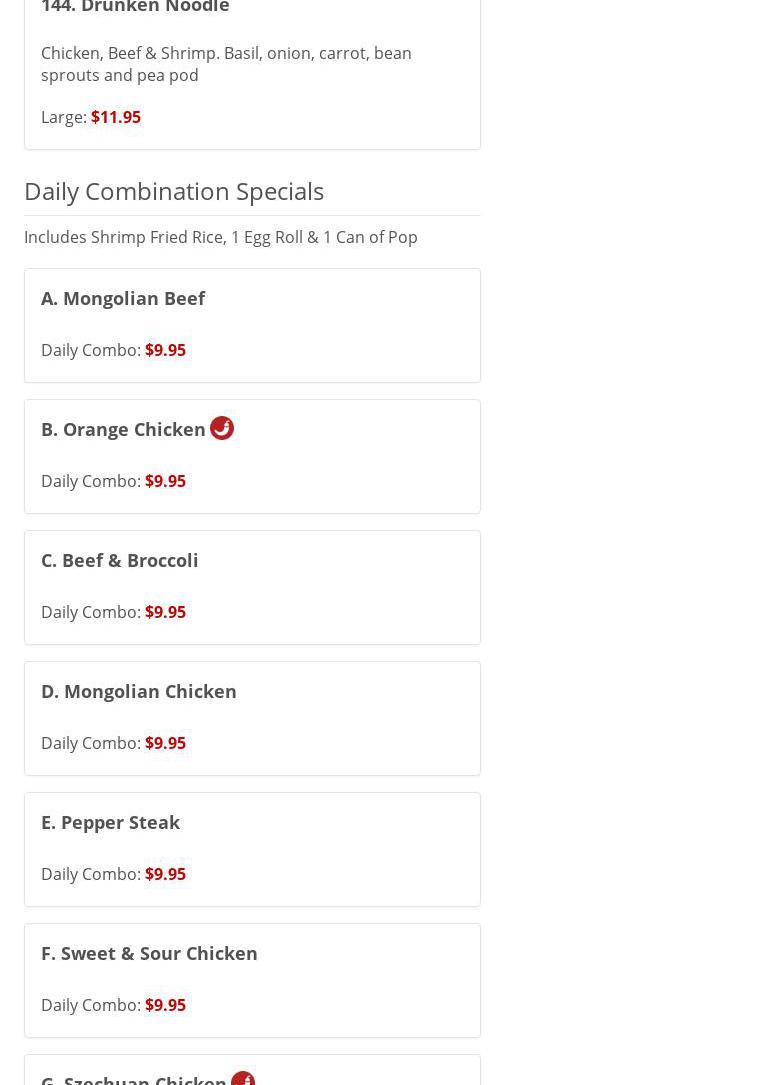Select E. Pepper Steak combo

(x=111, y=822)
